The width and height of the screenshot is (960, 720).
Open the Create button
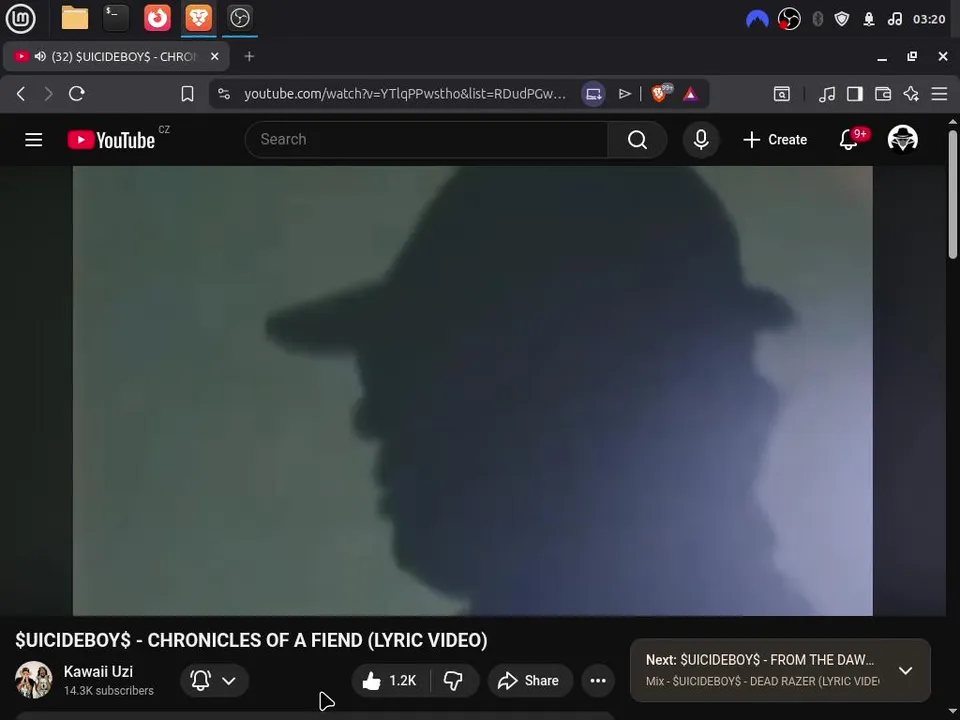[x=775, y=140]
